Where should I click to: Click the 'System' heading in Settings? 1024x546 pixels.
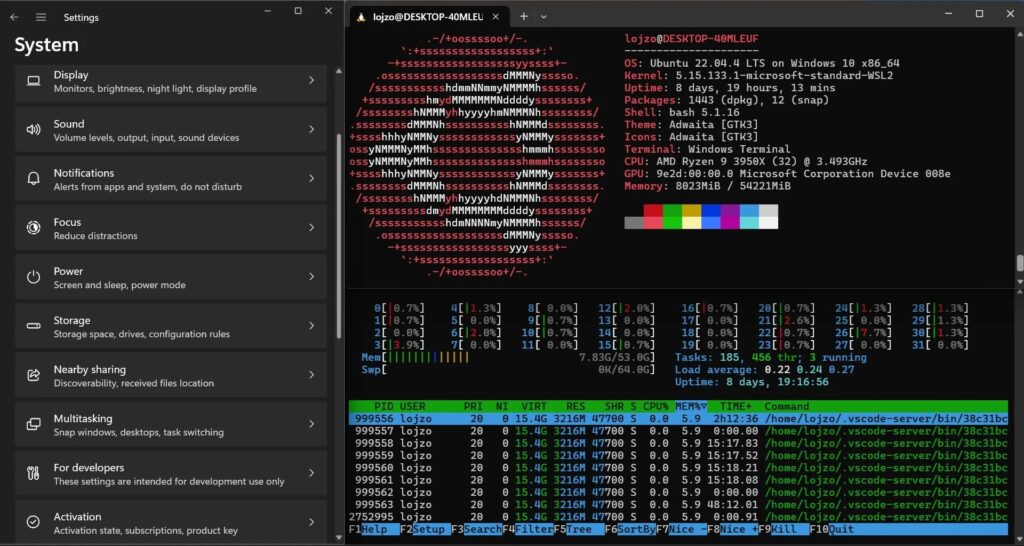pyautogui.click(x=46, y=45)
